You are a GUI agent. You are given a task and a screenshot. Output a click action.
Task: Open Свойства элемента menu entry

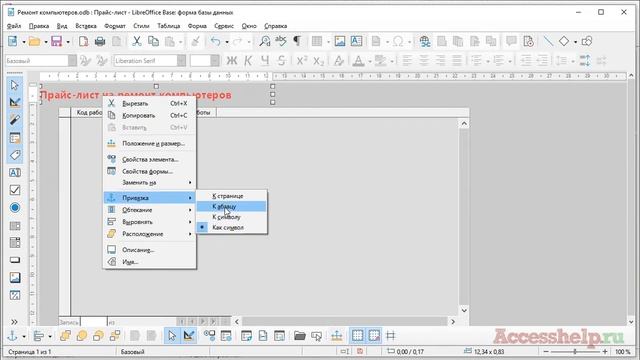click(x=149, y=160)
